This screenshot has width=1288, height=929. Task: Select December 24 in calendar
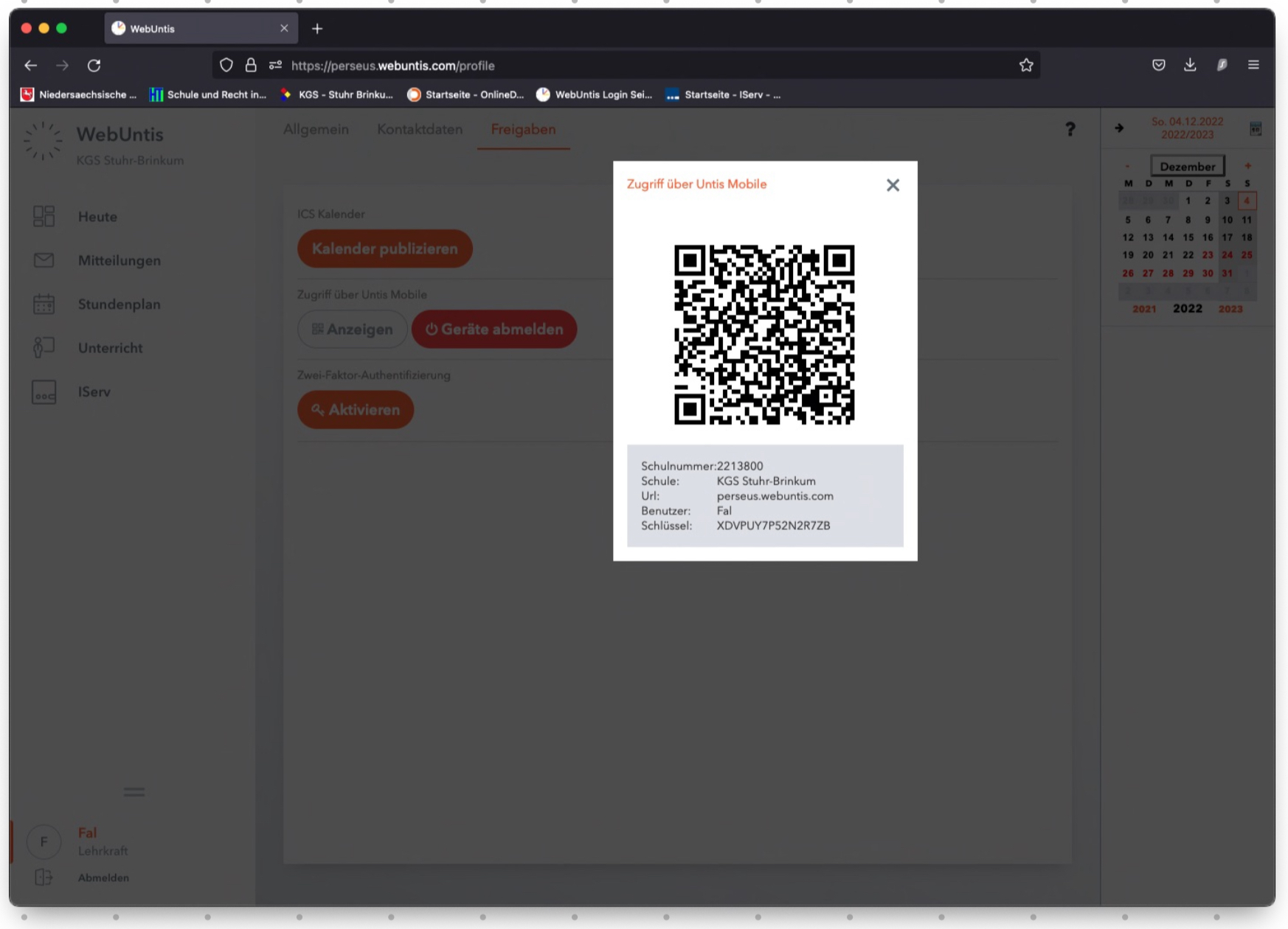click(x=1227, y=255)
